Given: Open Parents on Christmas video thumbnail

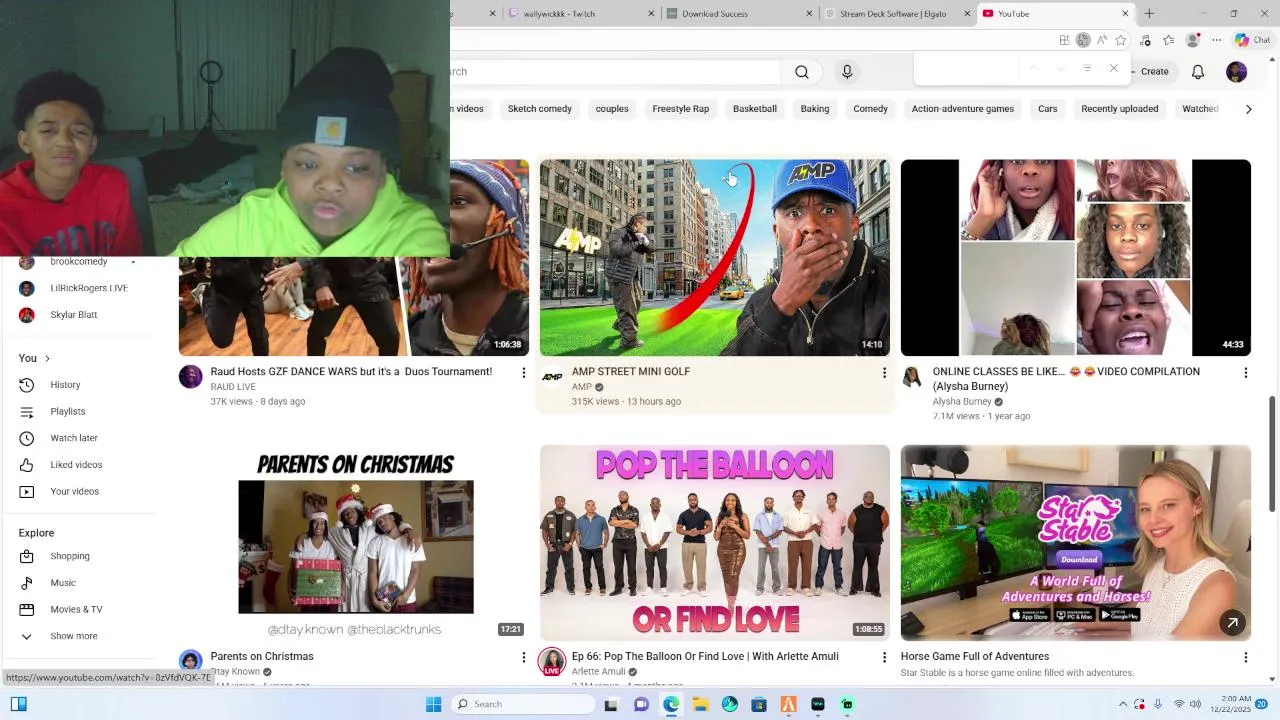Looking at the screenshot, I should coord(354,542).
